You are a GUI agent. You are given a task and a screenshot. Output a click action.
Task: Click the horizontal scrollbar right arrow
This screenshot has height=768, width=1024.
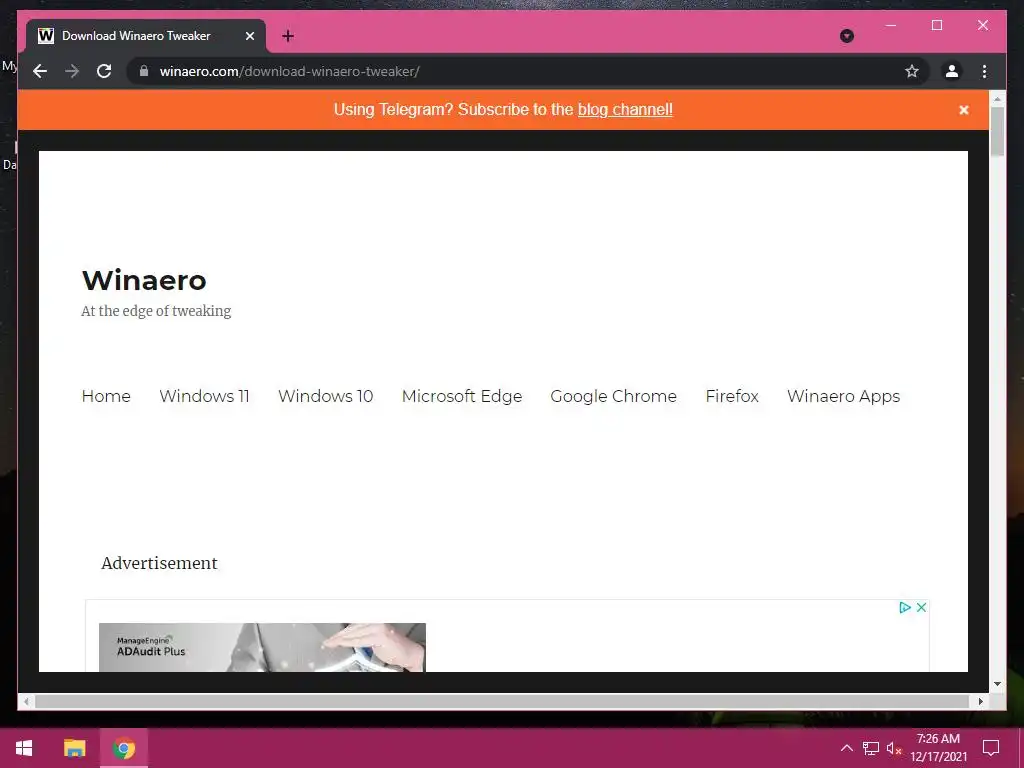[980, 701]
